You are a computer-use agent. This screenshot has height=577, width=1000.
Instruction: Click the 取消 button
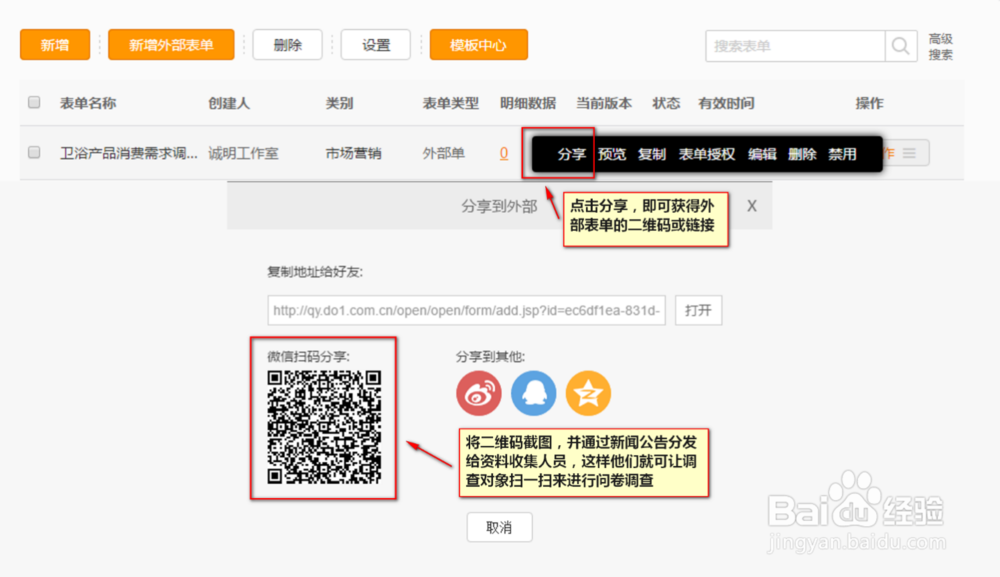[499, 527]
